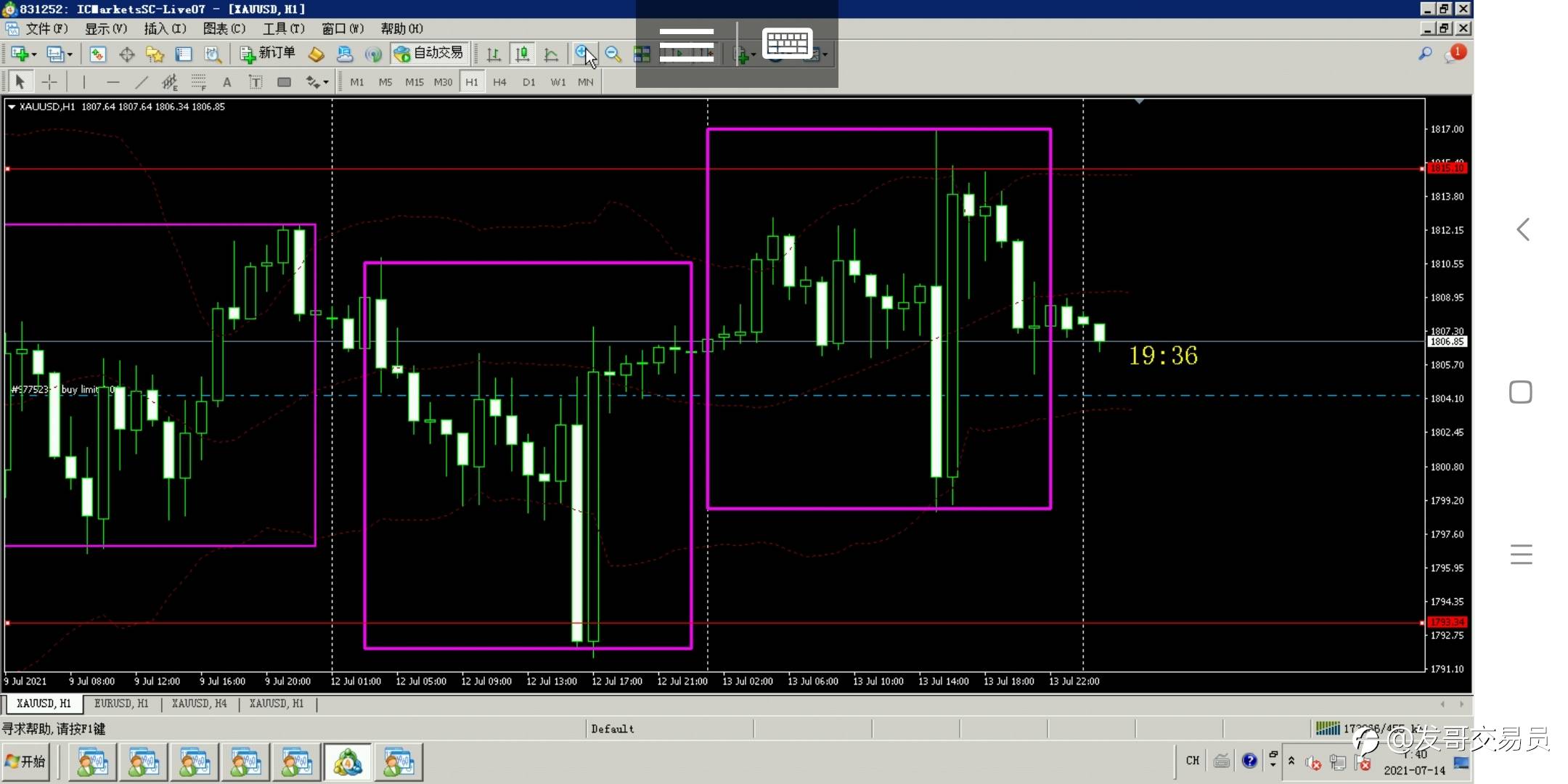1568x784 pixels.
Task: Switch to the EURUSD, H1 chart tab
Action: [x=121, y=703]
